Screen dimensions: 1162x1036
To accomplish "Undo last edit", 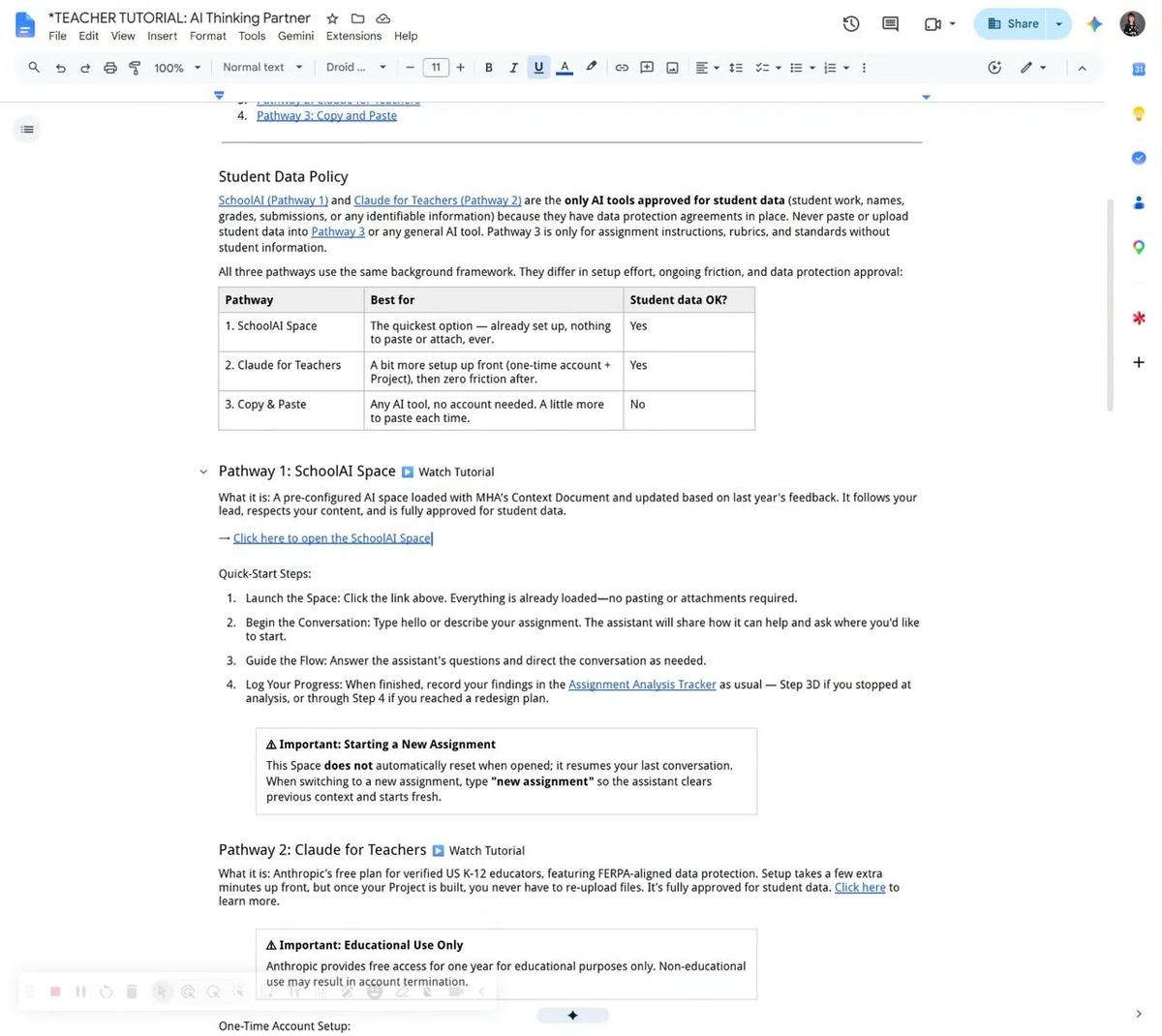I will tap(60, 68).
